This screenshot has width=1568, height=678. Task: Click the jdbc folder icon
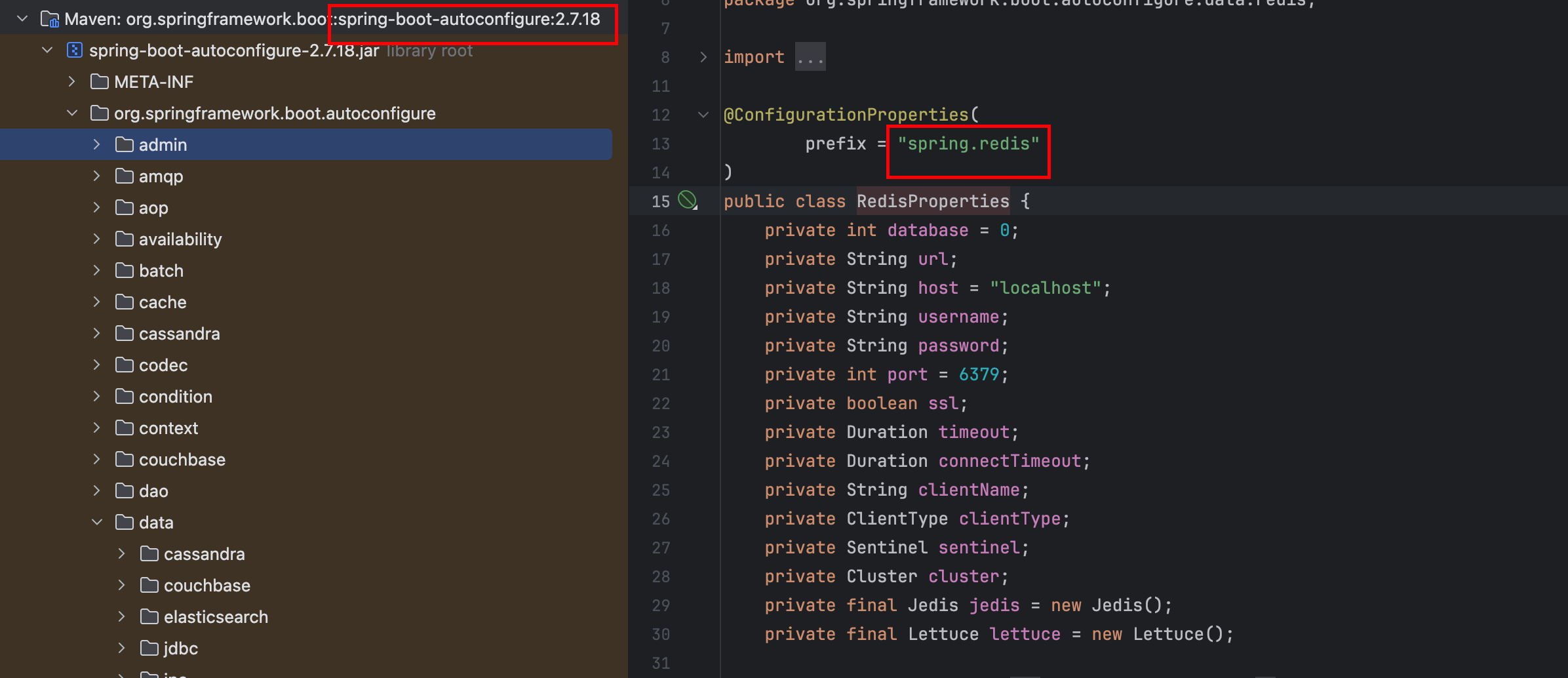tap(149, 648)
